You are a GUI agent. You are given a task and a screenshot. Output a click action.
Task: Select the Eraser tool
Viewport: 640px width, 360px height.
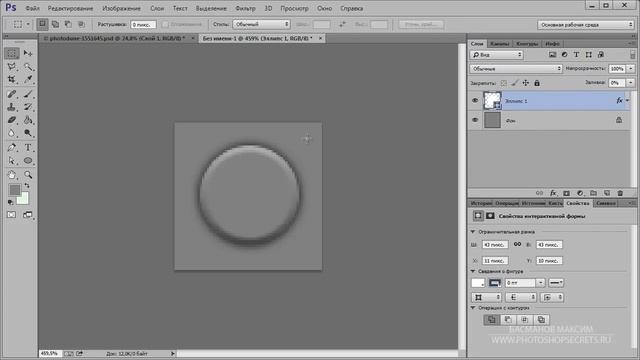(x=12, y=120)
